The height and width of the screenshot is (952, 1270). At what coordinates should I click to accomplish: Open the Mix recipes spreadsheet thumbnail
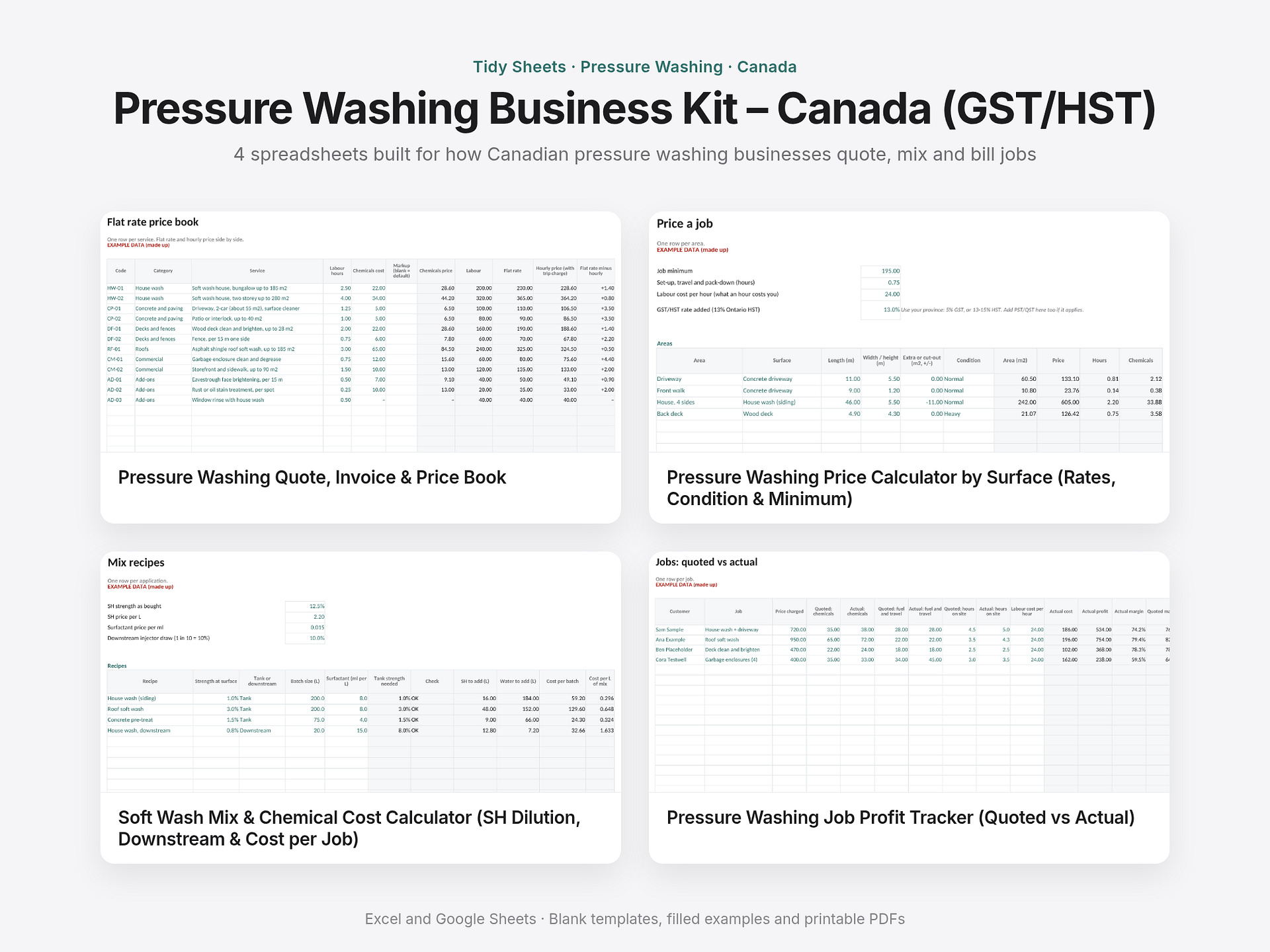click(360, 672)
